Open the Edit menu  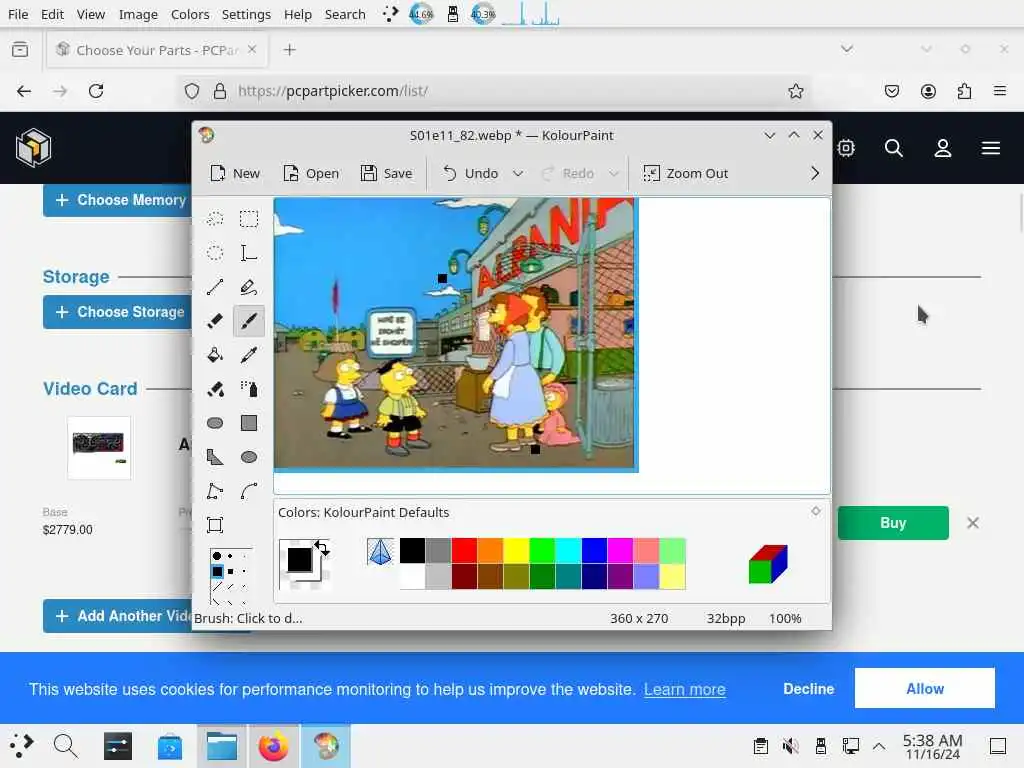(52, 14)
